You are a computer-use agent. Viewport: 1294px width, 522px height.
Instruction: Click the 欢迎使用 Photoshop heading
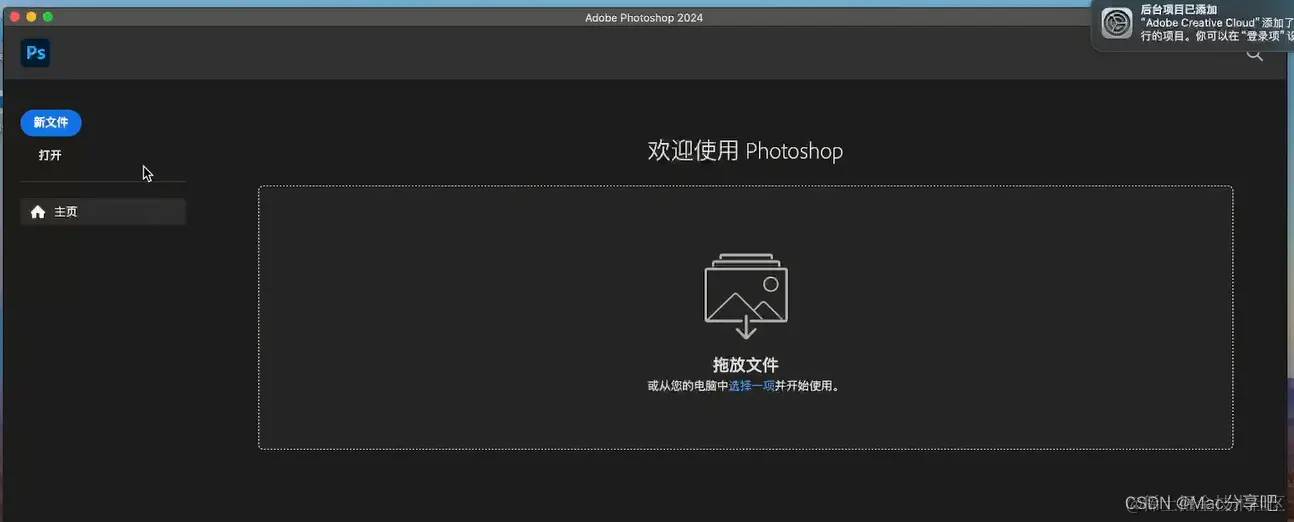745,151
